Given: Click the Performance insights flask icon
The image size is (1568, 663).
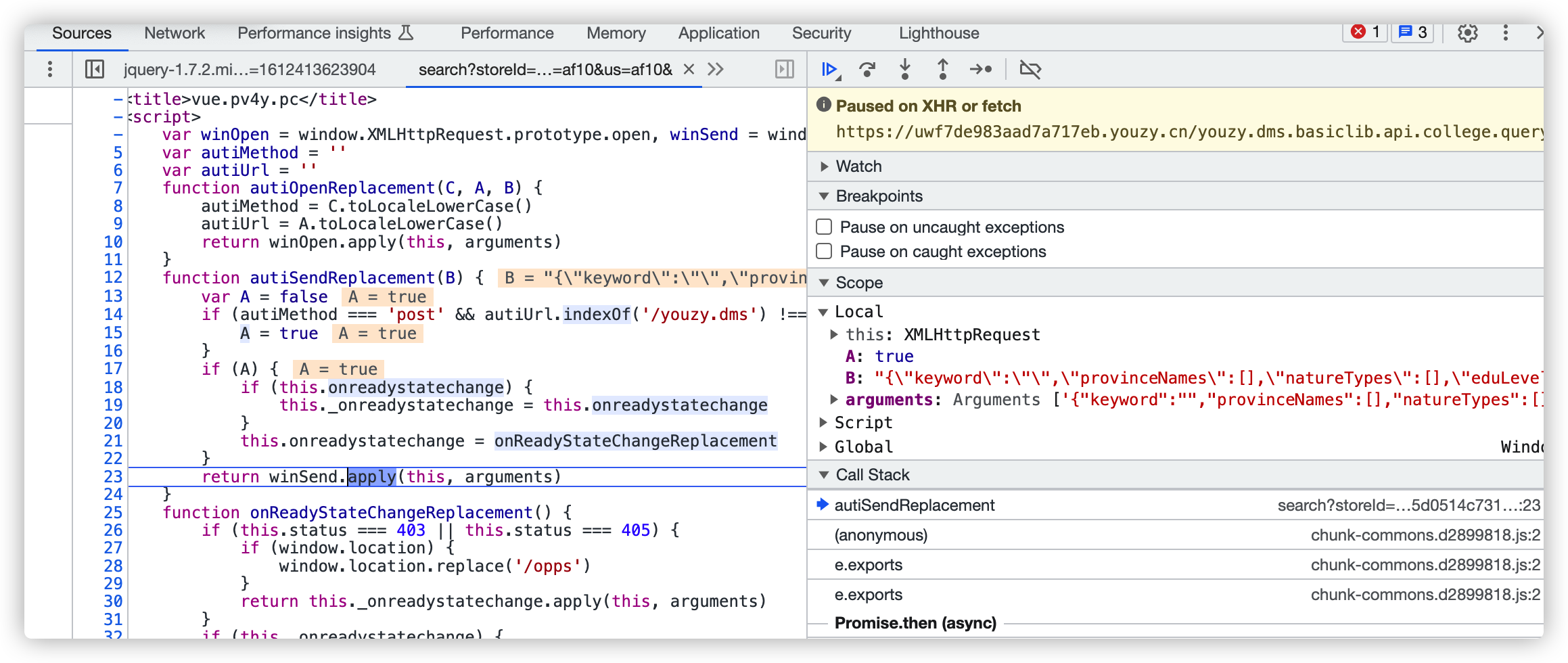Looking at the screenshot, I should [406, 32].
